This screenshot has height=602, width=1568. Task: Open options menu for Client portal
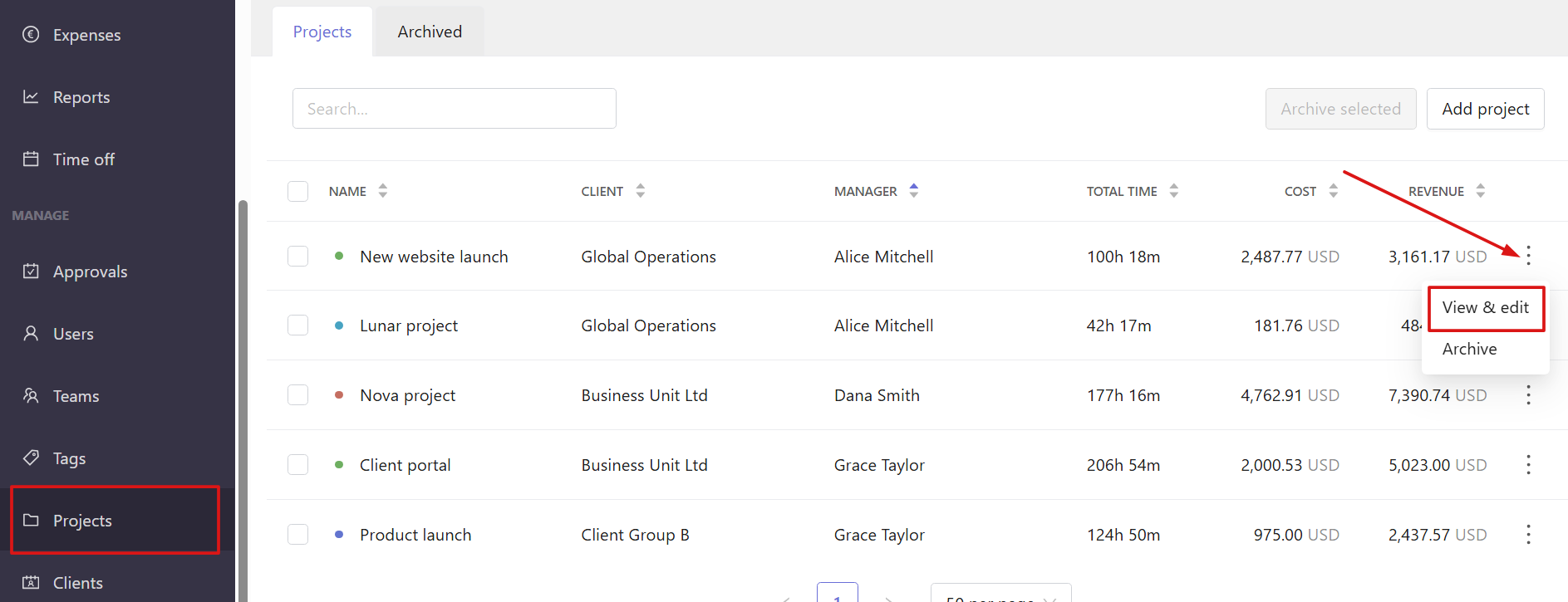pyautogui.click(x=1528, y=465)
